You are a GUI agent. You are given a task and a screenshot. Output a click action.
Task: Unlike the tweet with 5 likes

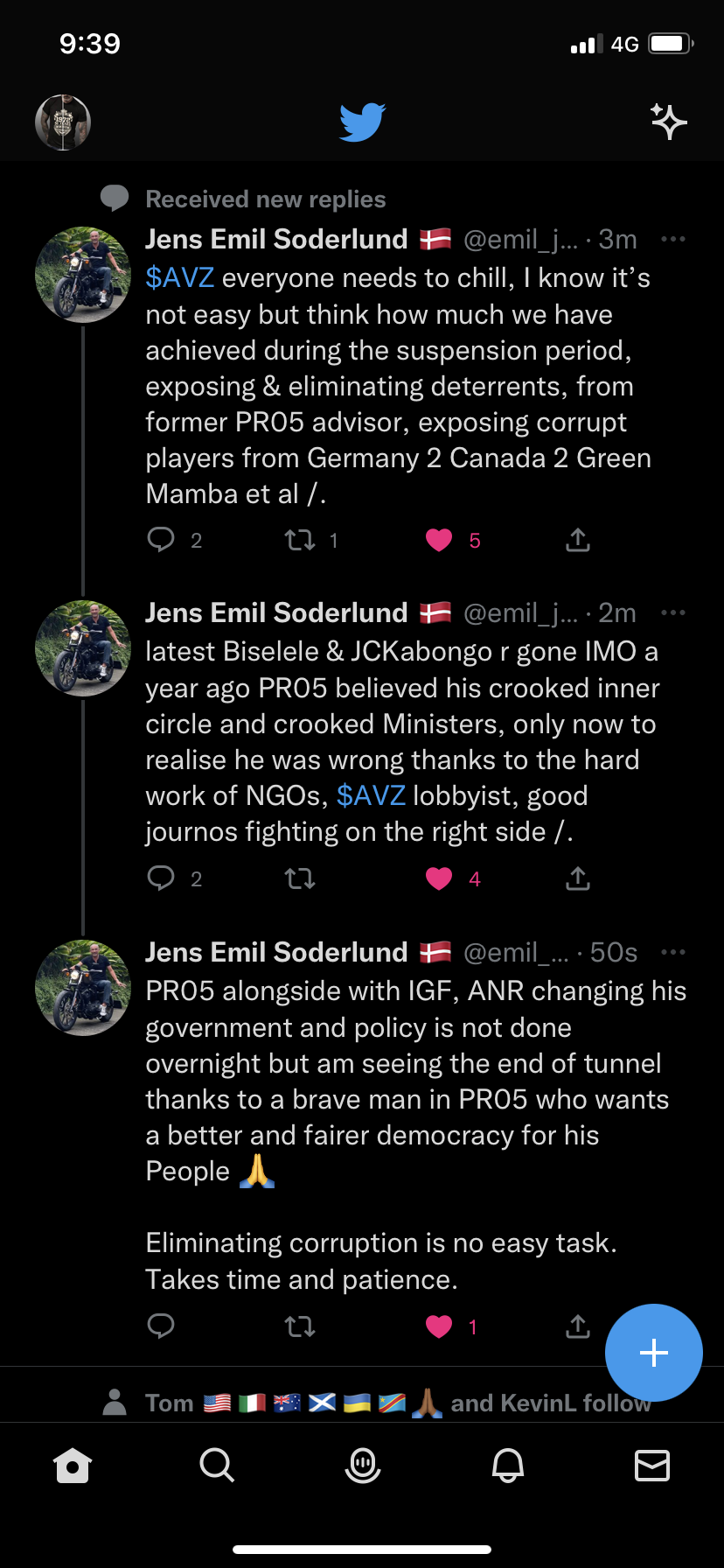pyautogui.click(x=439, y=540)
